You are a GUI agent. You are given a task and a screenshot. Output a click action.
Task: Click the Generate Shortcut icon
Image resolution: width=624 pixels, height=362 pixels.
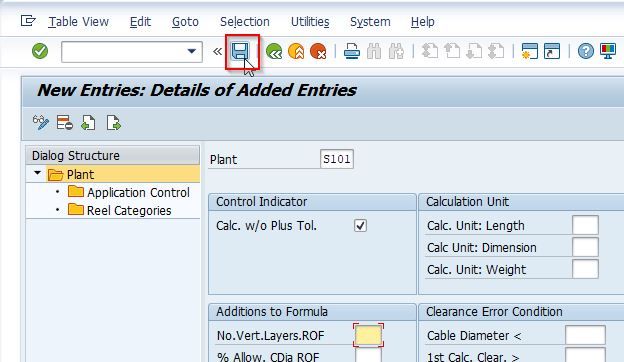(x=552, y=51)
